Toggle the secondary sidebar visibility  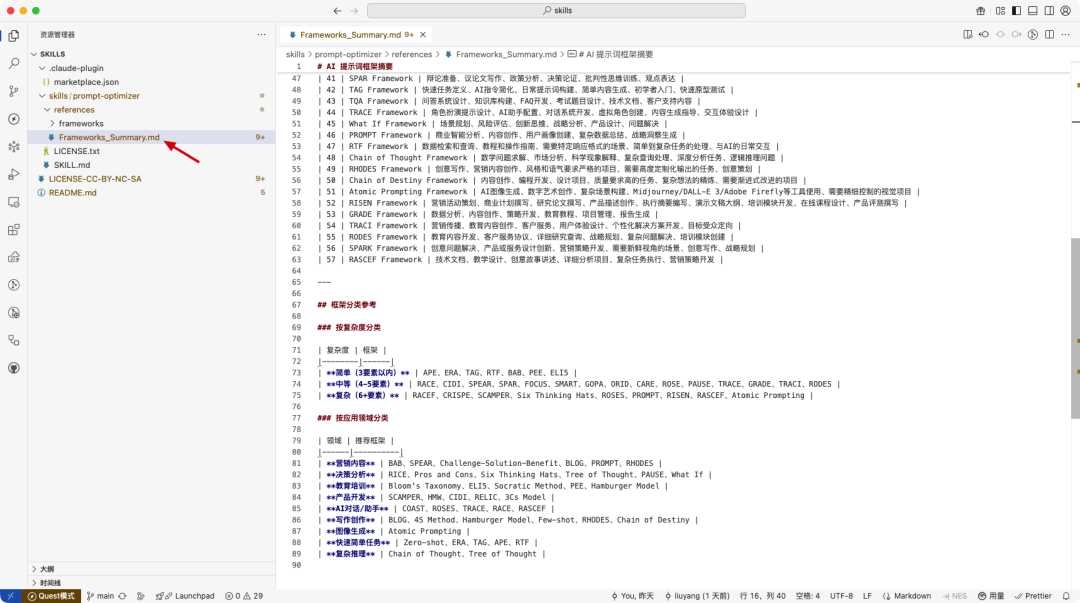[1047, 10]
